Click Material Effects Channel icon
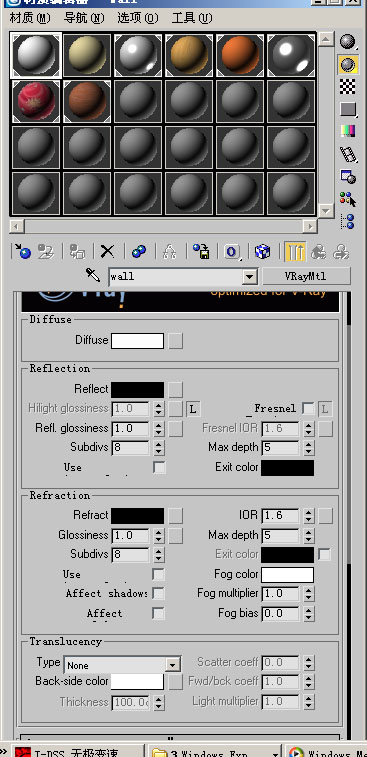Screen dimensions: 367x757 coord(232,251)
